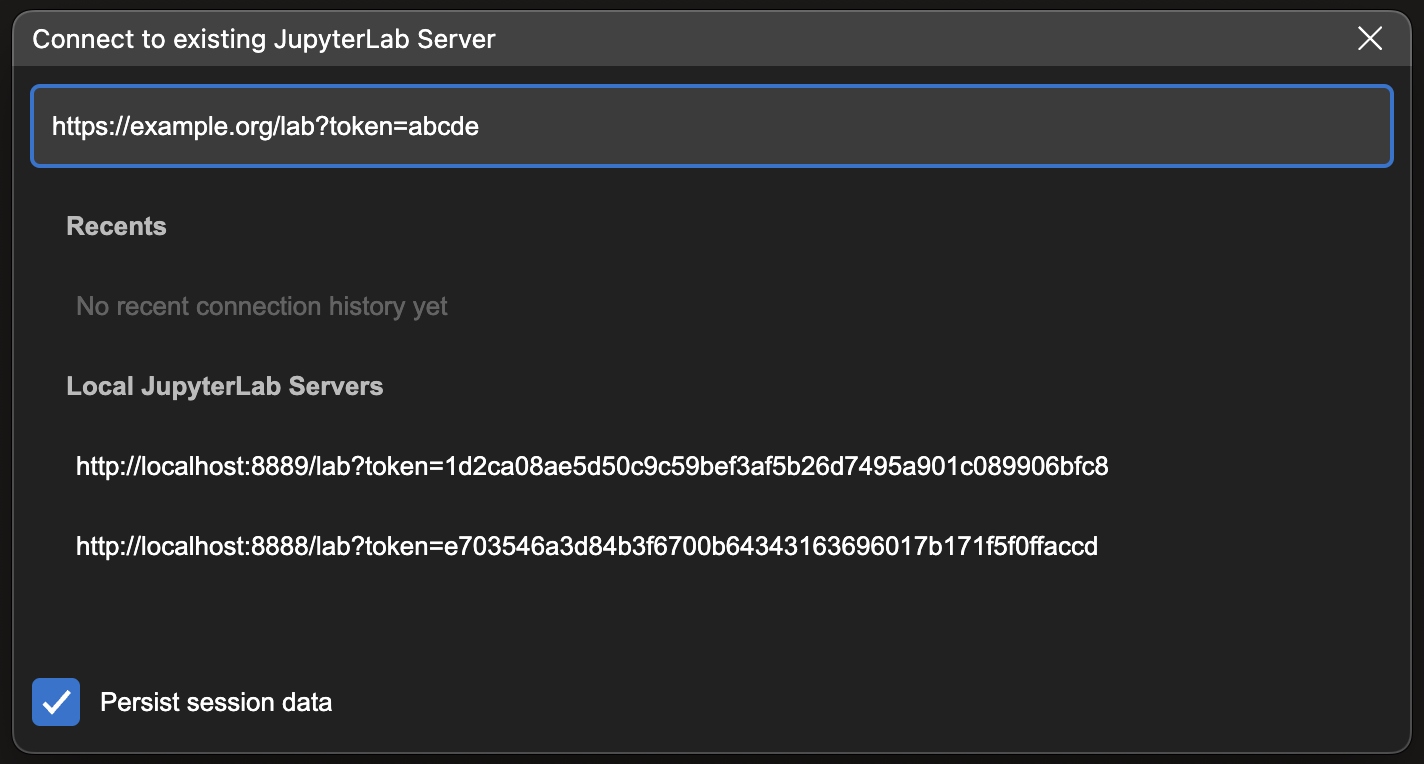Uncheck the Persist session data checkbox
This screenshot has height=764, width=1424.
pos(55,701)
